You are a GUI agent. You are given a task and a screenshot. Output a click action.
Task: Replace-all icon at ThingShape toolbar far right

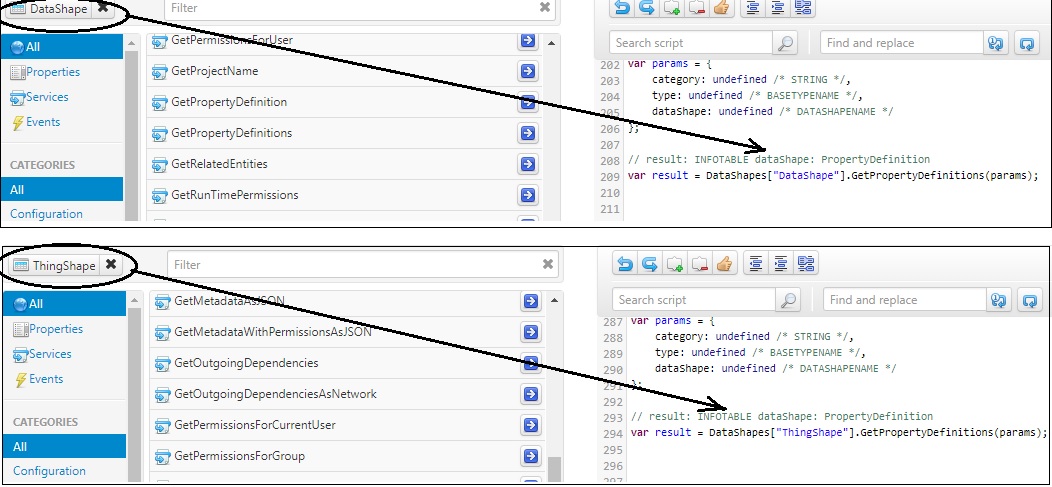click(x=1029, y=300)
